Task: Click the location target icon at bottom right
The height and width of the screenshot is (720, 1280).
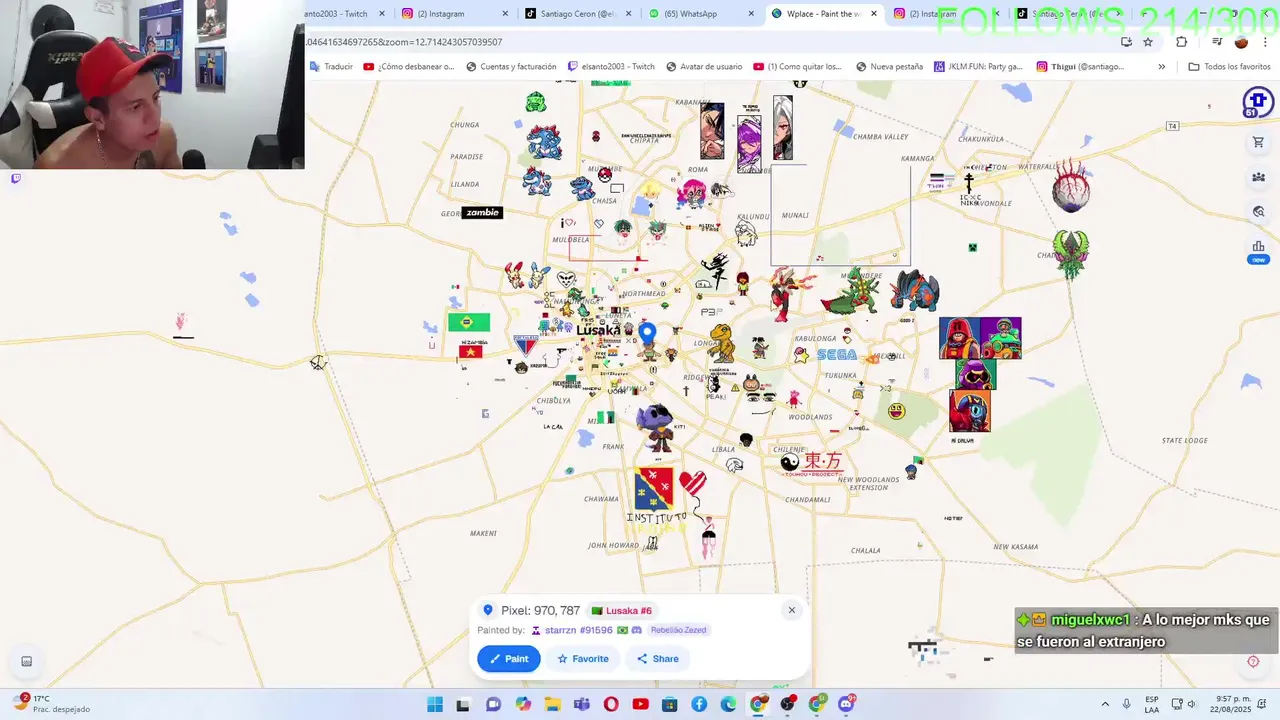Action: [x=1253, y=661]
